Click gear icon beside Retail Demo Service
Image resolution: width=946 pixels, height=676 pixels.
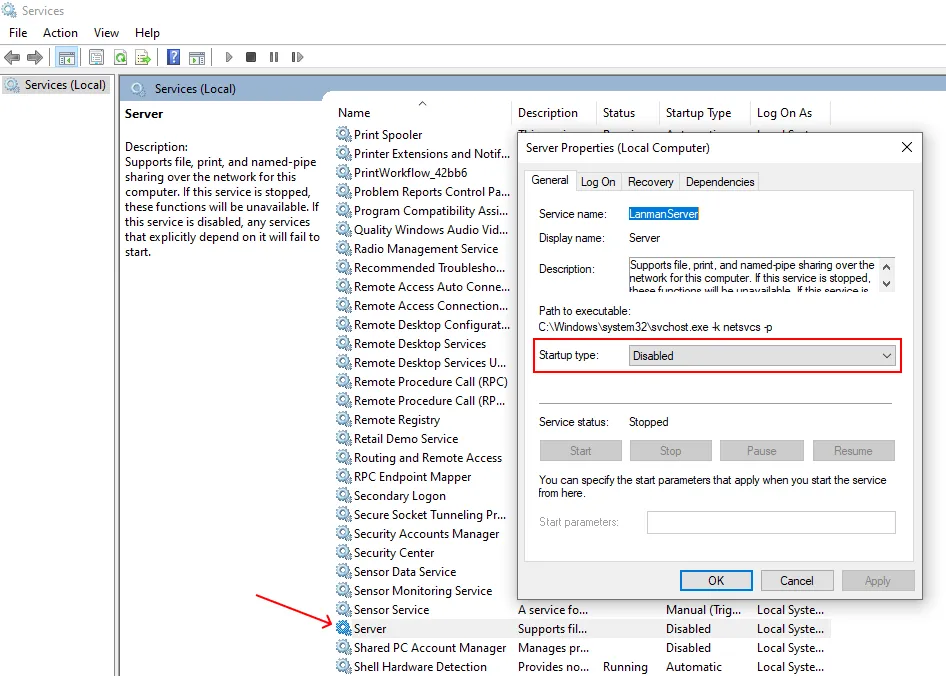tap(344, 438)
